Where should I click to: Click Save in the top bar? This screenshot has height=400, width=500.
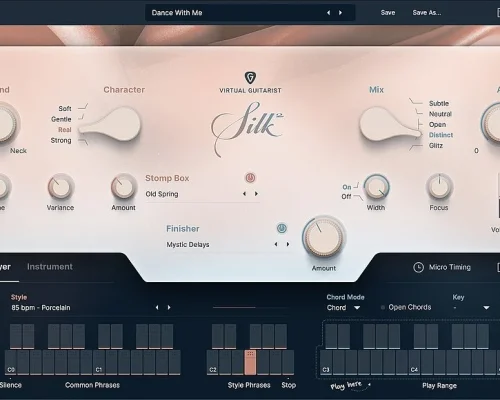(x=388, y=13)
